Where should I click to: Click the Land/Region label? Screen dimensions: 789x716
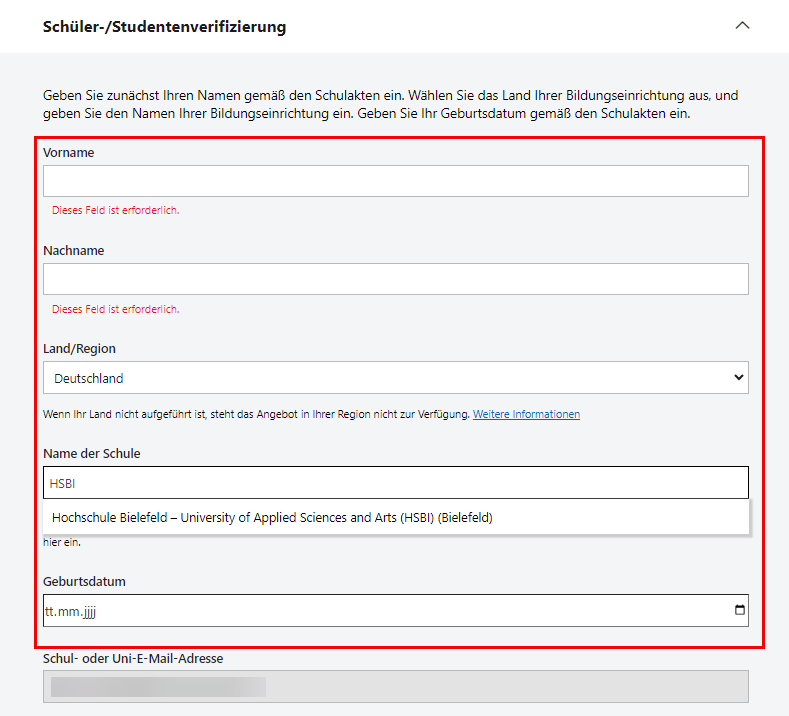[79, 349]
